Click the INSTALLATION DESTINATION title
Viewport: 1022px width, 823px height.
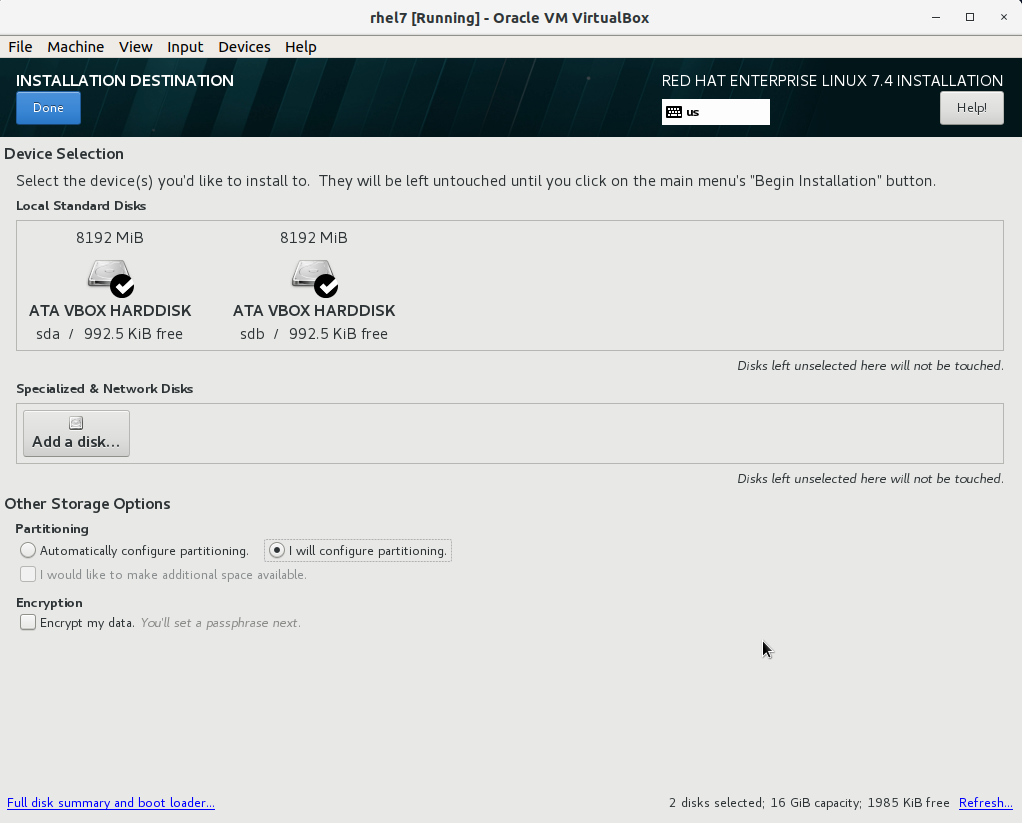(x=125, y=81)
